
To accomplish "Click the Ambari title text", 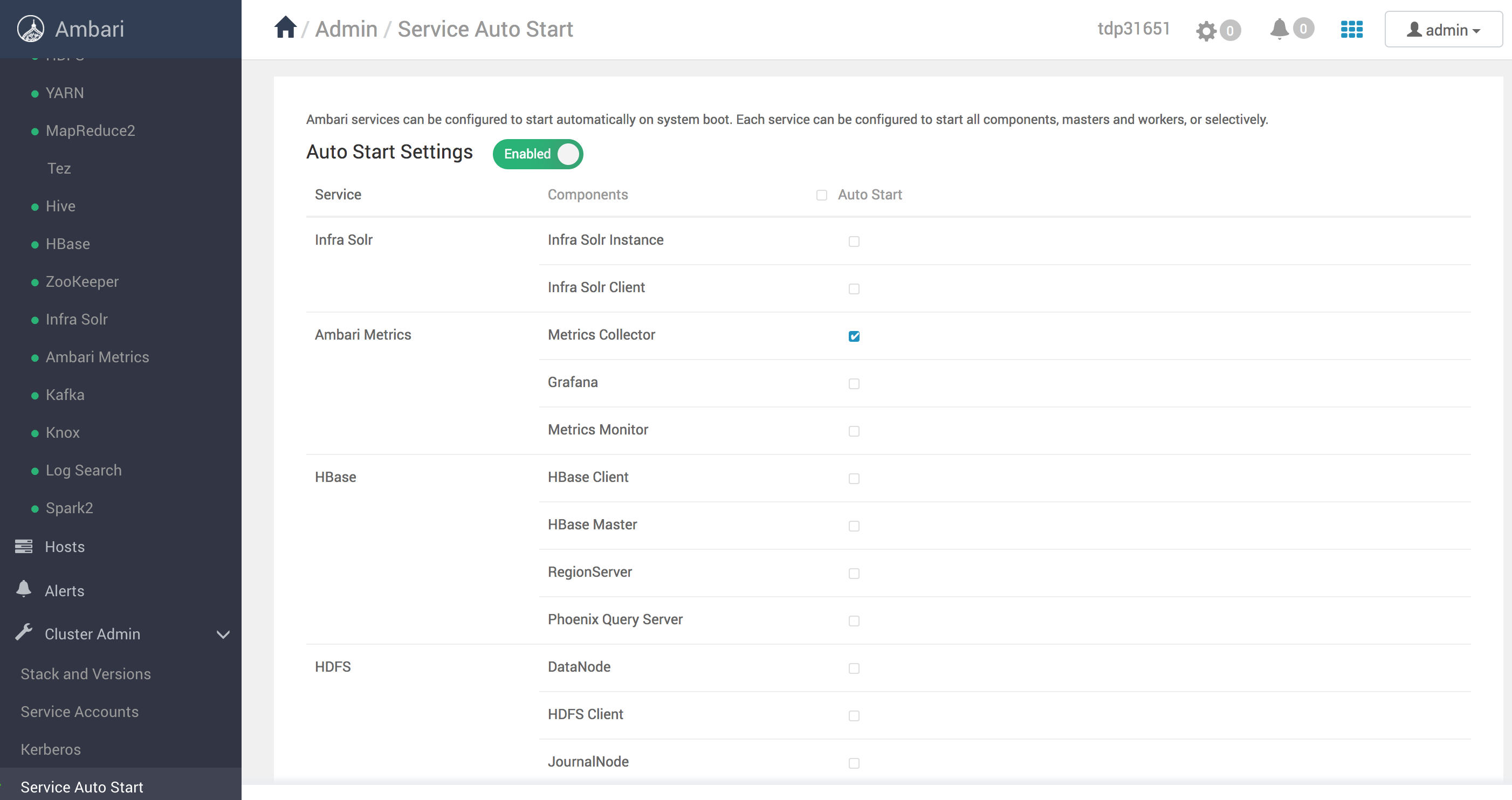I will [90, 29].
